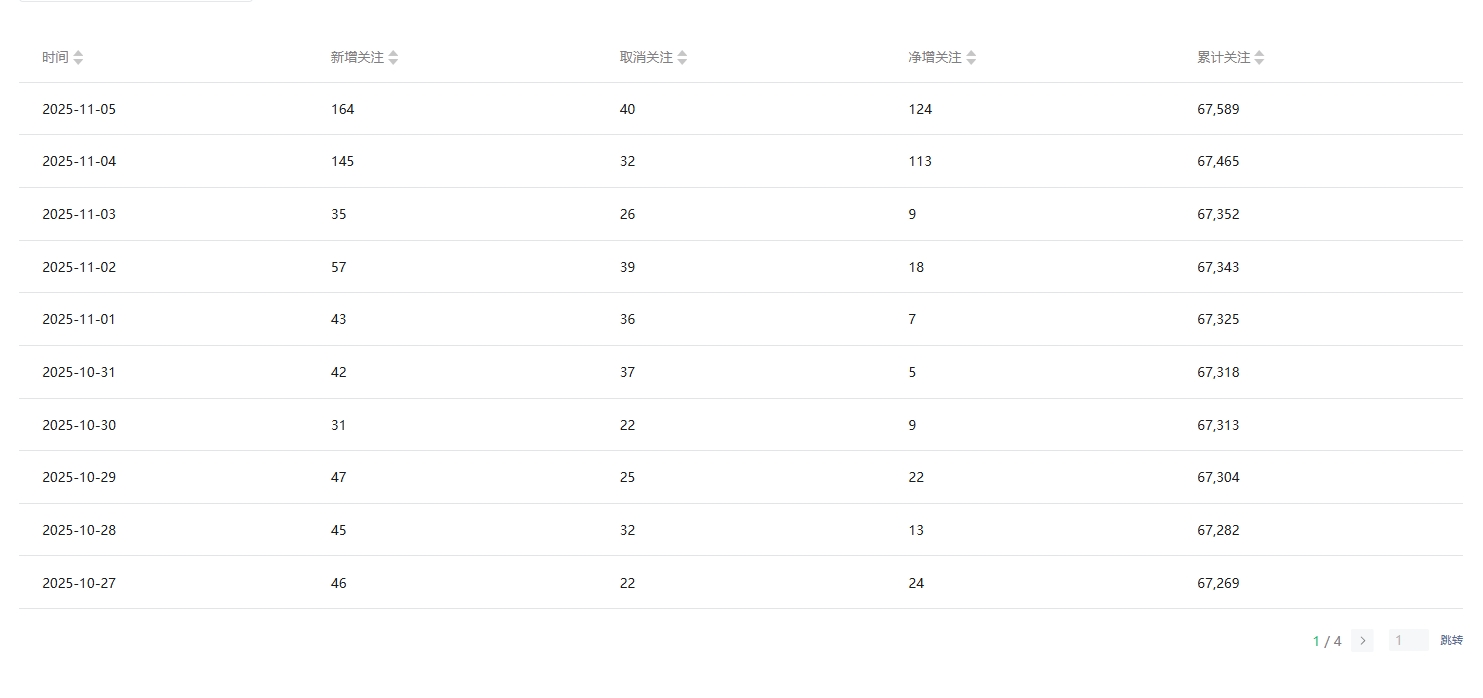This screenshot has width=1483, height=698.
Task: Click net increase value 113
Action: click(x=920, y=161)
